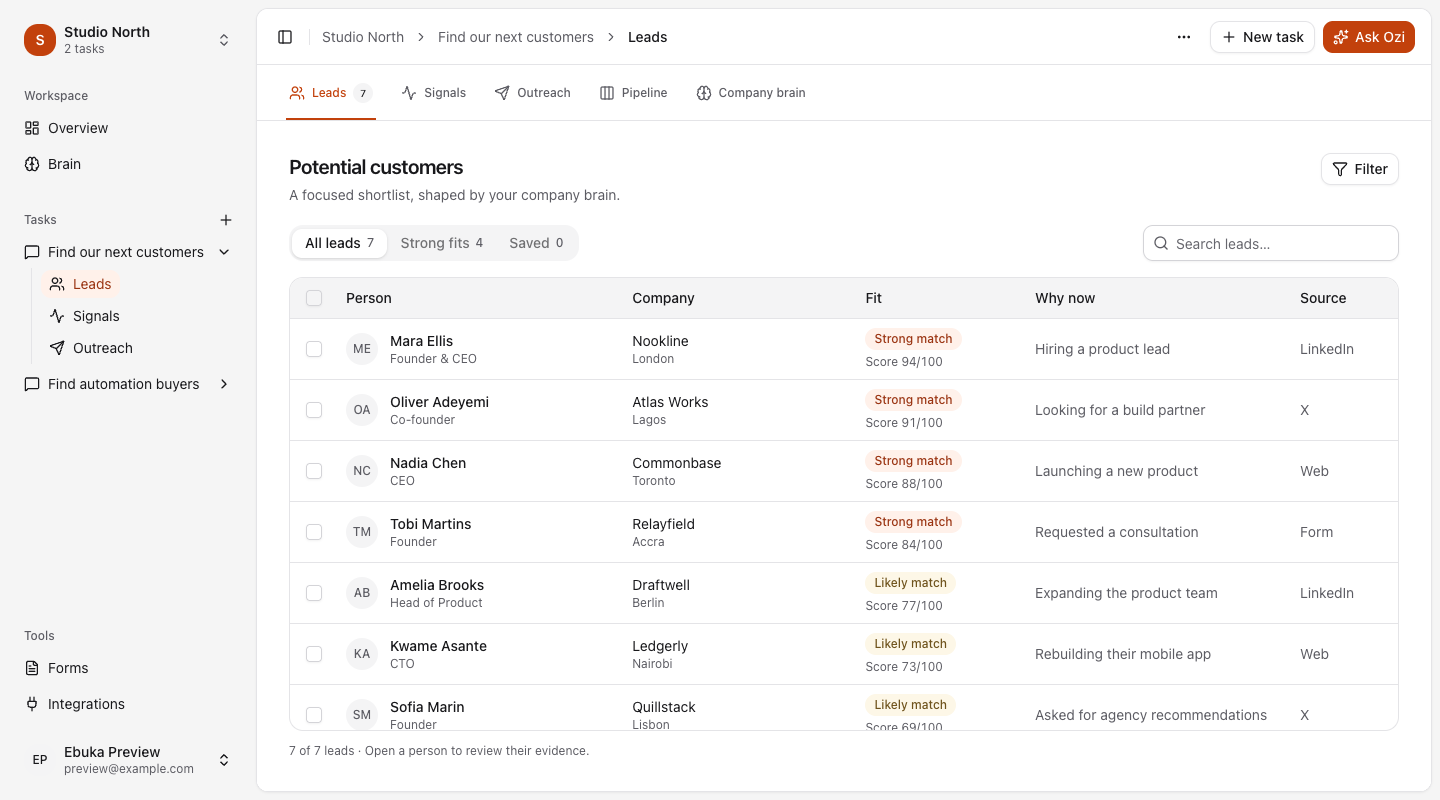Click the KA avatar for Kwame Asante
Image resolution: width=1440 pixels, height=800 pixels.
(x=362, y=654)
